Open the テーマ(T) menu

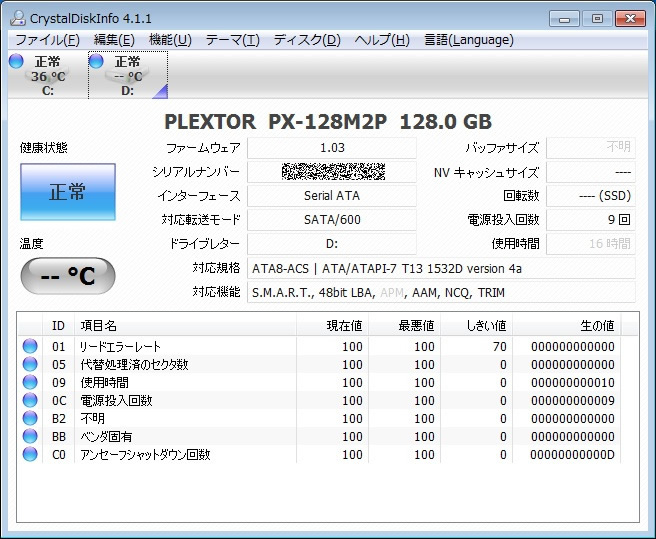coord(233,40)
